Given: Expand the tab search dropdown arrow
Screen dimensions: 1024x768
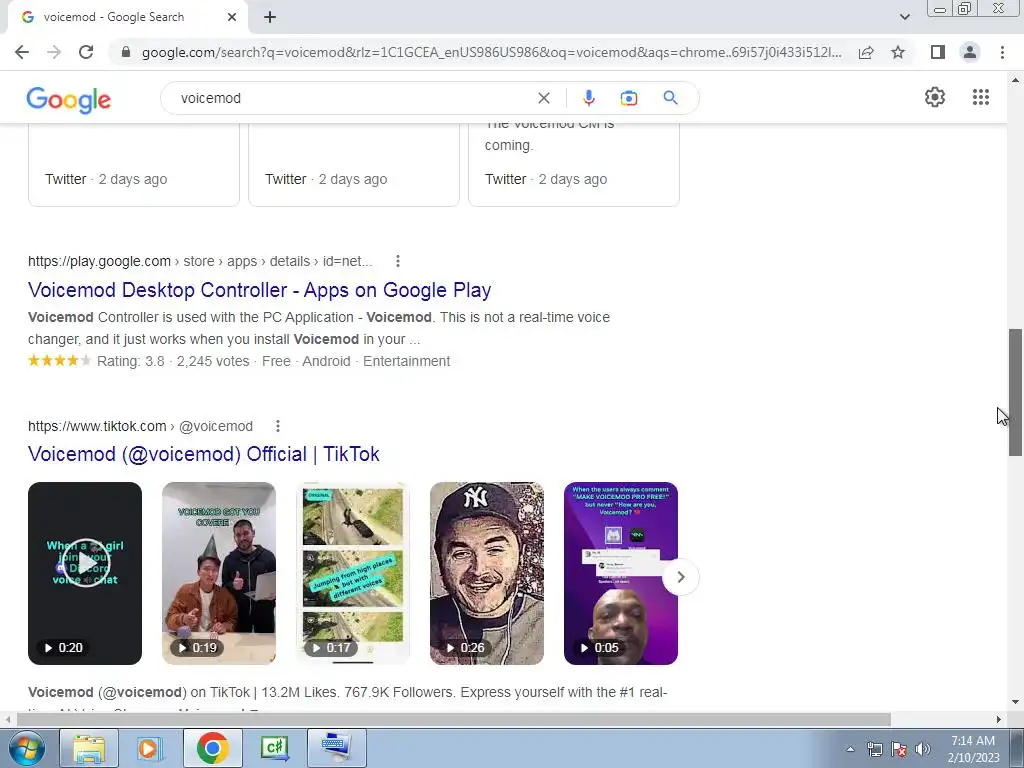Looking at the screenshot, I should click(x=904, y=17).
